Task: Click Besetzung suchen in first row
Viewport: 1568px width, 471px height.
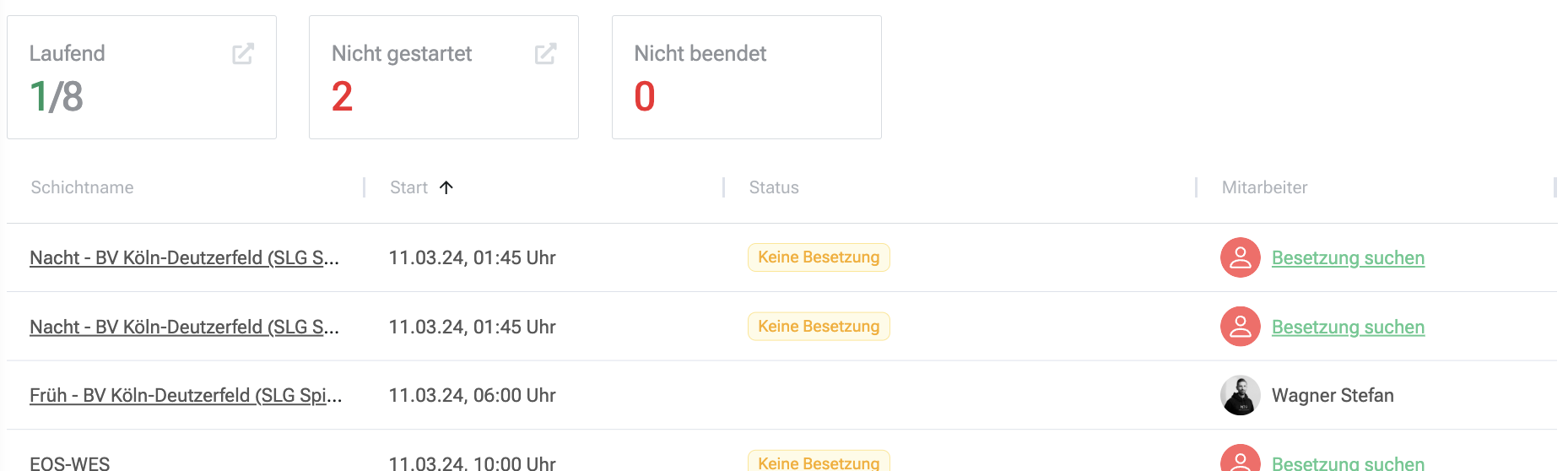Action: 1348,258
